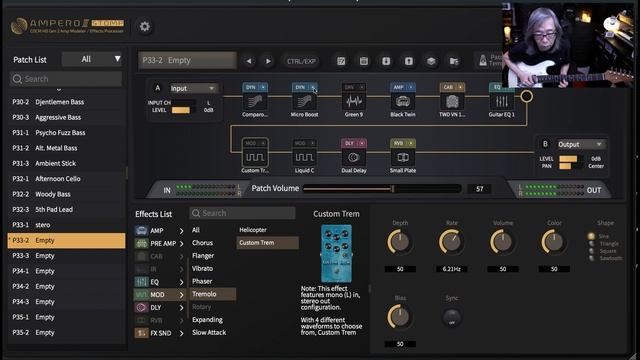Click the Patch Volume slider

pyautogui.click(x=382, y=189)
